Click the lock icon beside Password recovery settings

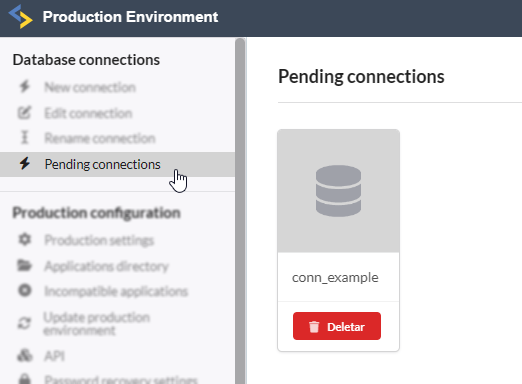(25, 379)
